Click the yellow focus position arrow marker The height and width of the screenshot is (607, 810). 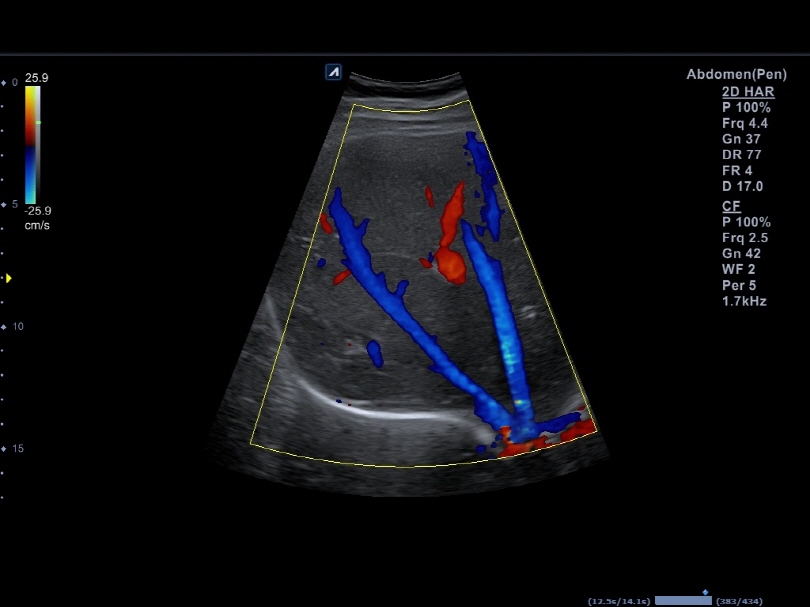point(10,279)
